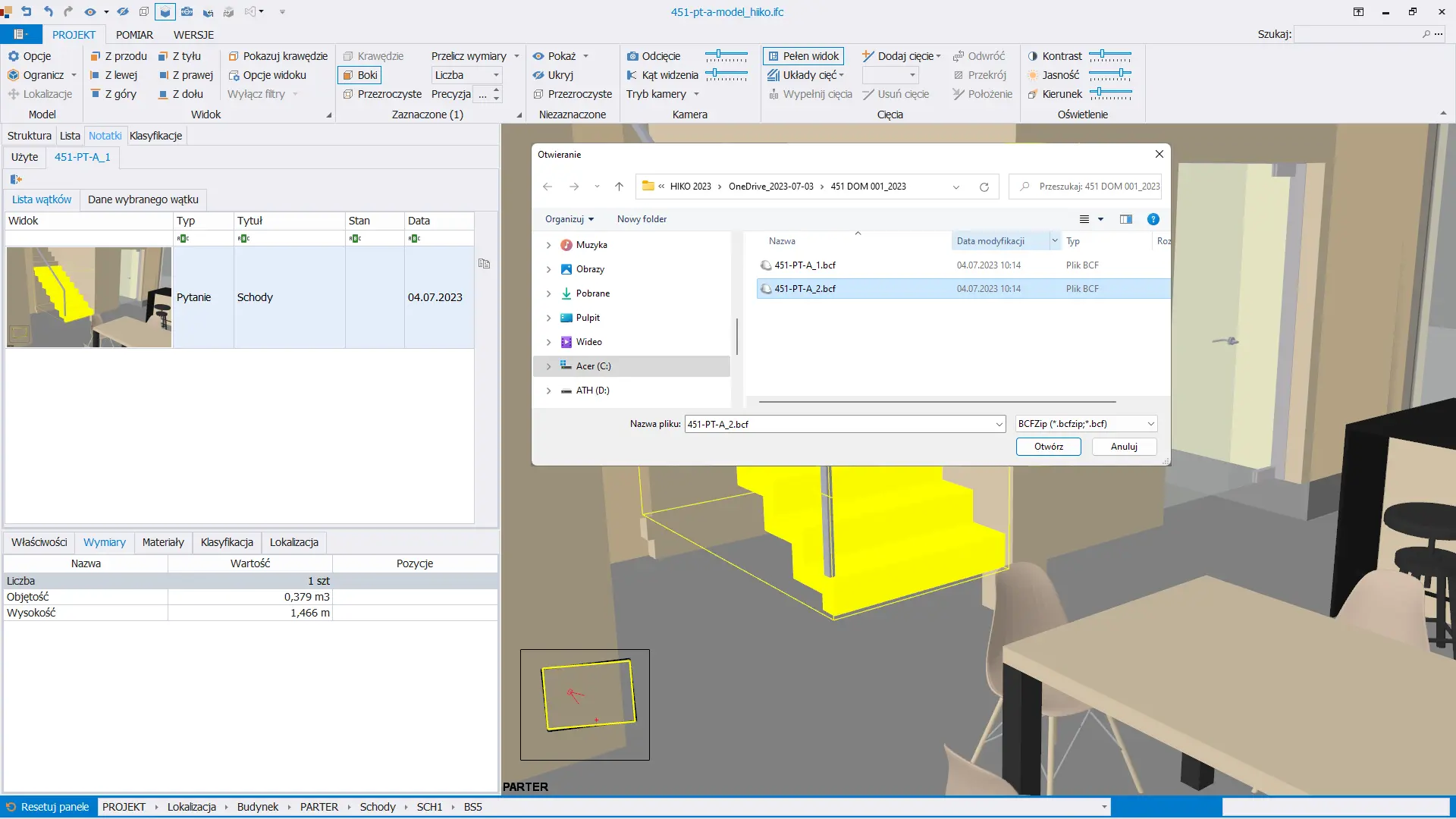Click the Otwórz button
The image size is (1456, 819).
pos(1049,447)
